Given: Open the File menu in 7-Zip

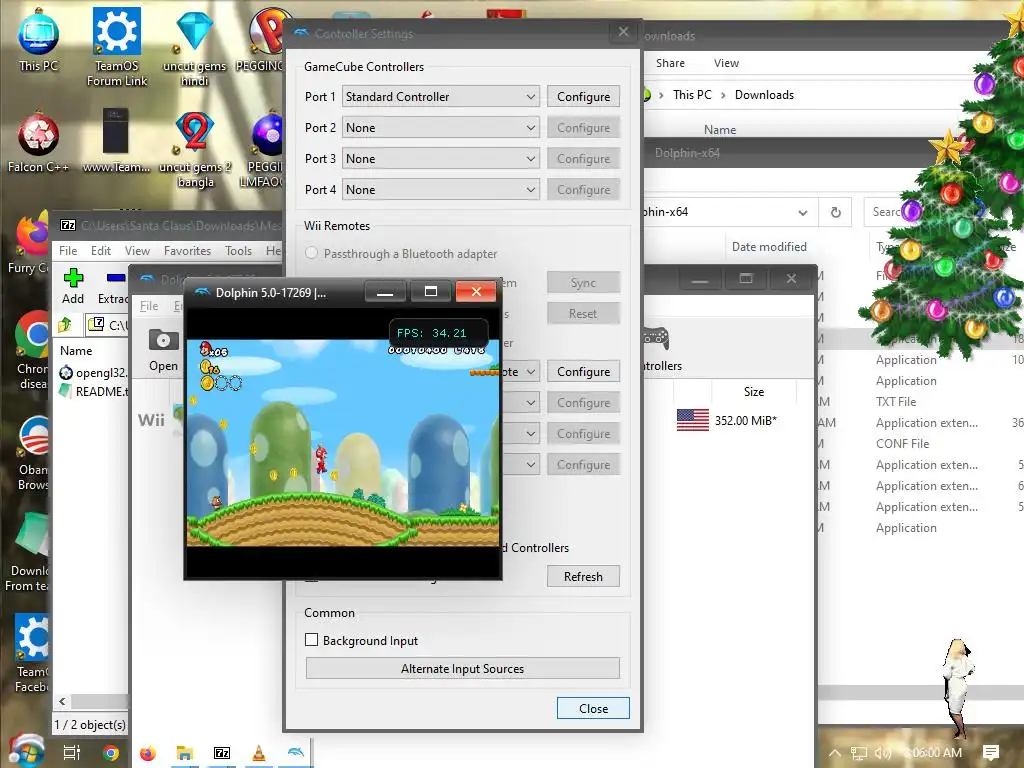Looking at the screenshot, I should pos(68,251).
